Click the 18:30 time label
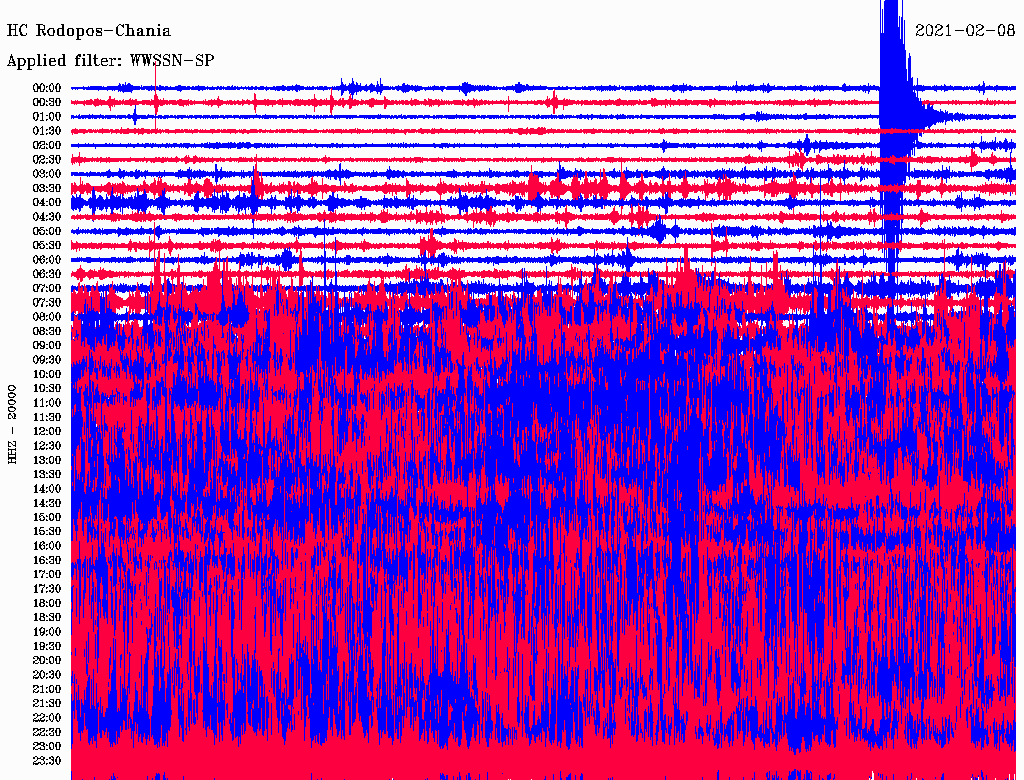The image size is (1024, 780). [47, 617]
